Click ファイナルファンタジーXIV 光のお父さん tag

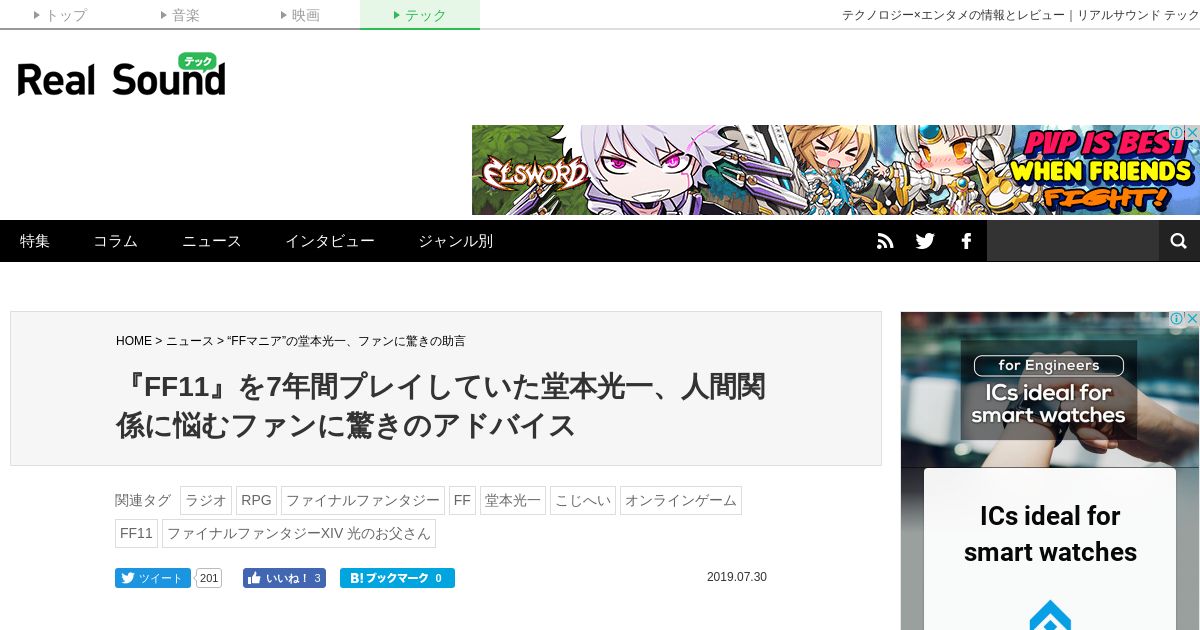pyautogui.click(x=299, y=533)
